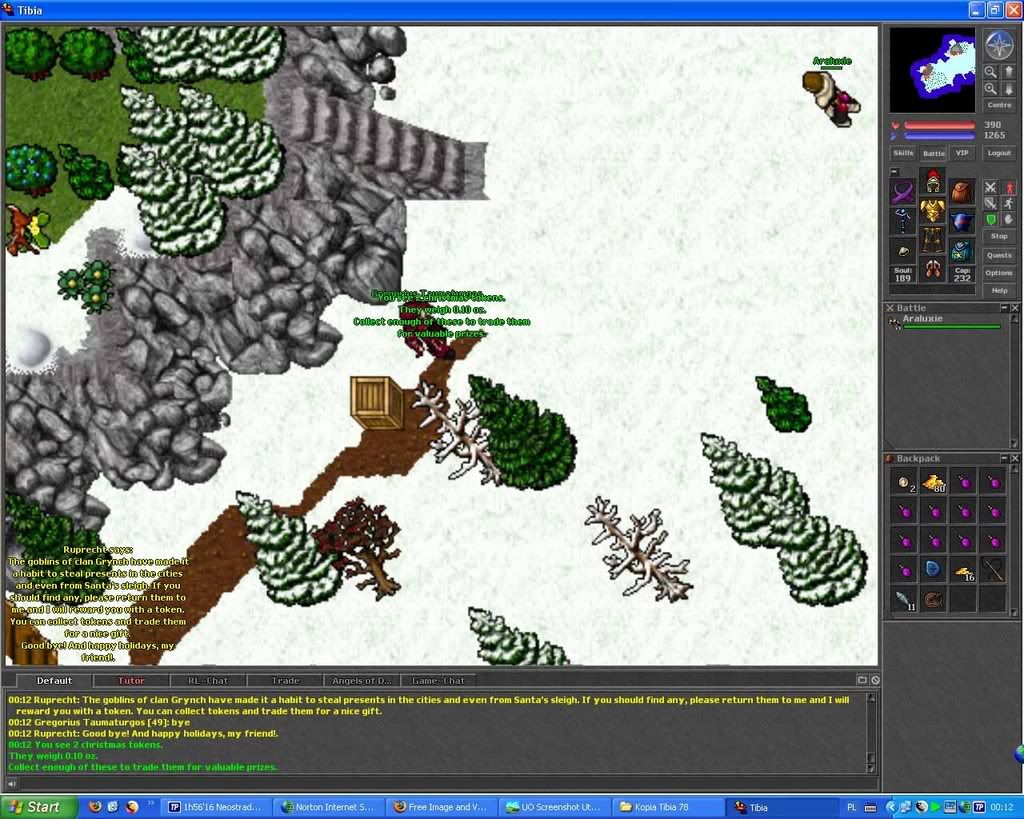Open the Help window
The height and width of the screenshot is (819, 1024).
[999, 291]
